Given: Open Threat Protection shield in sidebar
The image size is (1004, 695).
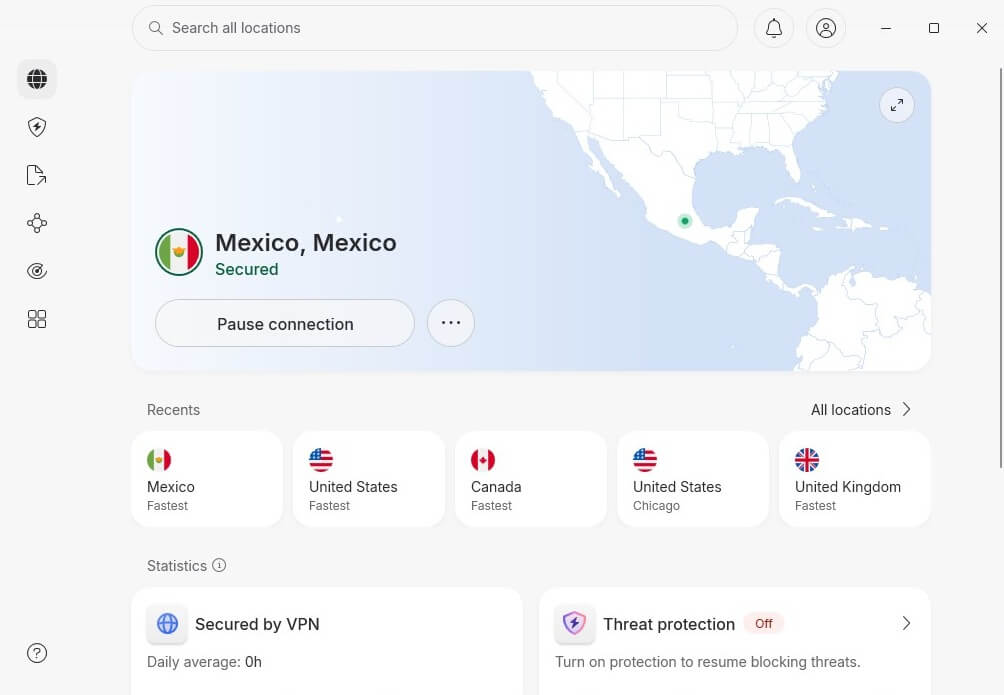Looking at the screenshot, I should [37, 127].
